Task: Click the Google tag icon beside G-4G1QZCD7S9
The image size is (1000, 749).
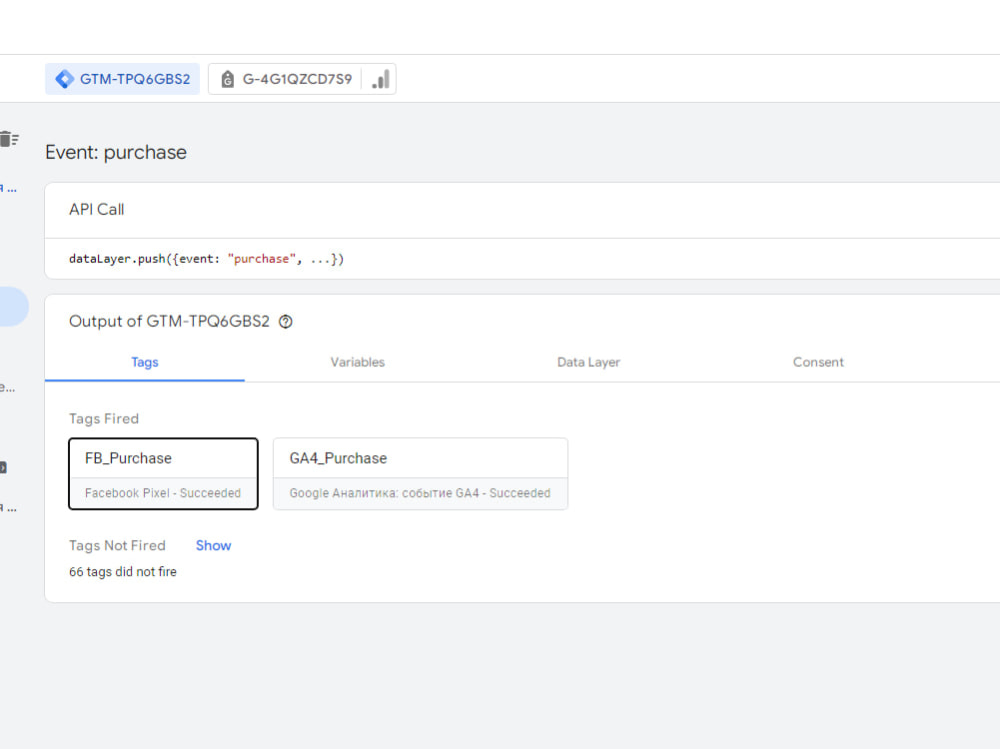Action: [x=226, y=78]
